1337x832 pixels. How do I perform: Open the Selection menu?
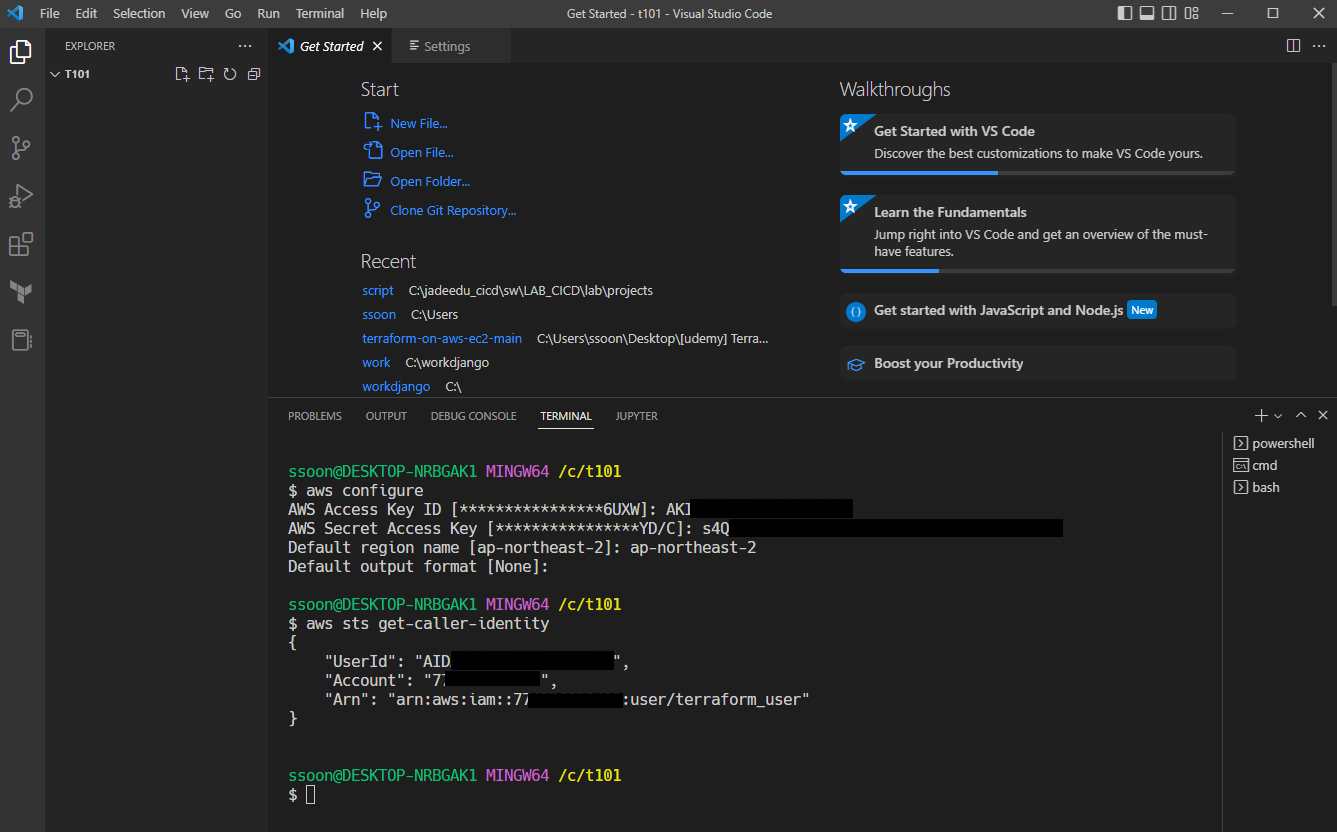pyautogui.click(x=139, y=13)
